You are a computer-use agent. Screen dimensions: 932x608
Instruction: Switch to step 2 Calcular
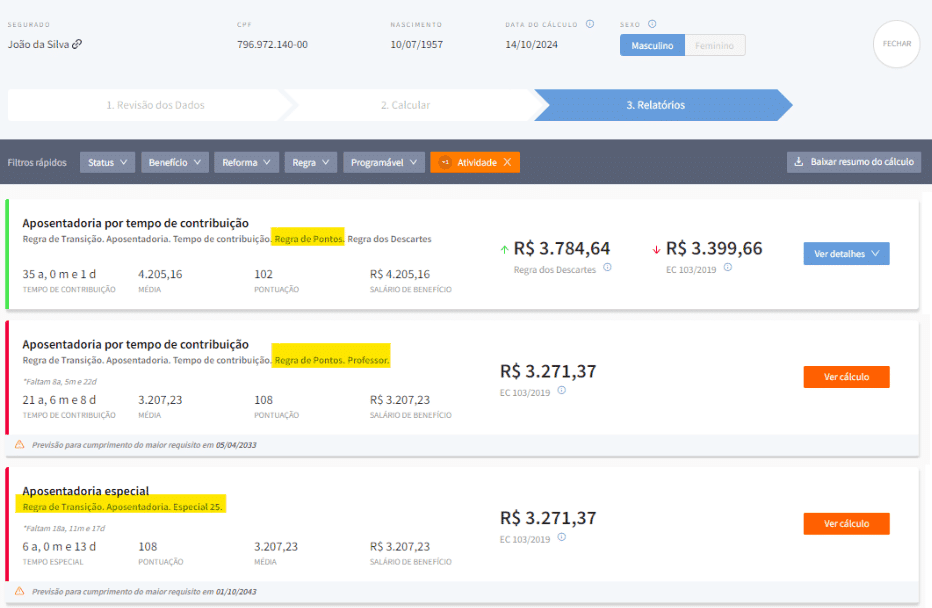pyautogui.click(x=405, y=105)
